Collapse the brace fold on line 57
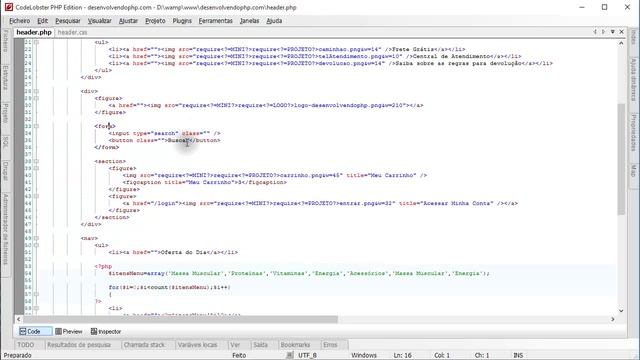Screen dimensions: 640x360 (36, 294)
